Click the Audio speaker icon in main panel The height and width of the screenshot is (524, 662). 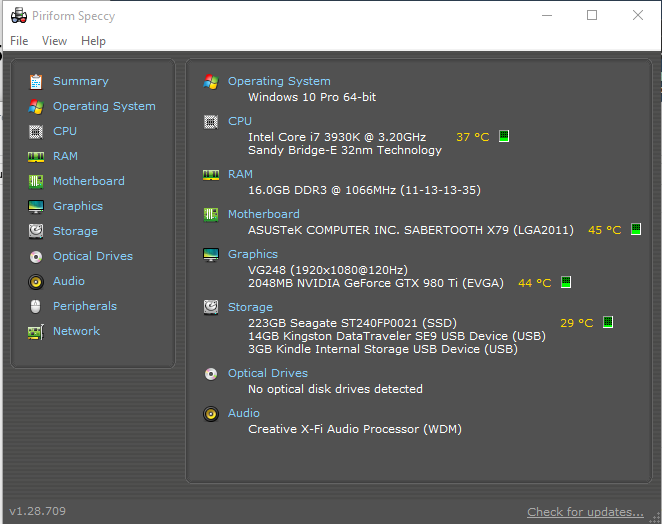(x=211, y=414)
